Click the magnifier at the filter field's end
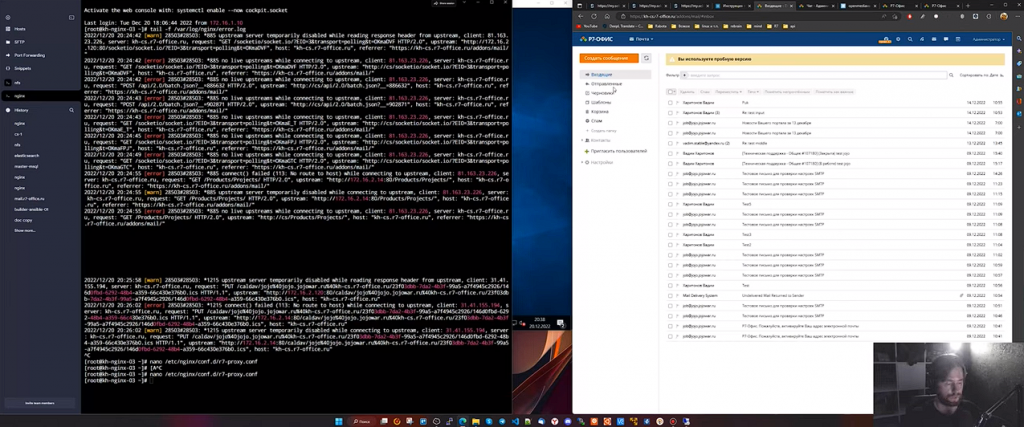Viewport: 1024px width, 427px height. coord(951,76)
